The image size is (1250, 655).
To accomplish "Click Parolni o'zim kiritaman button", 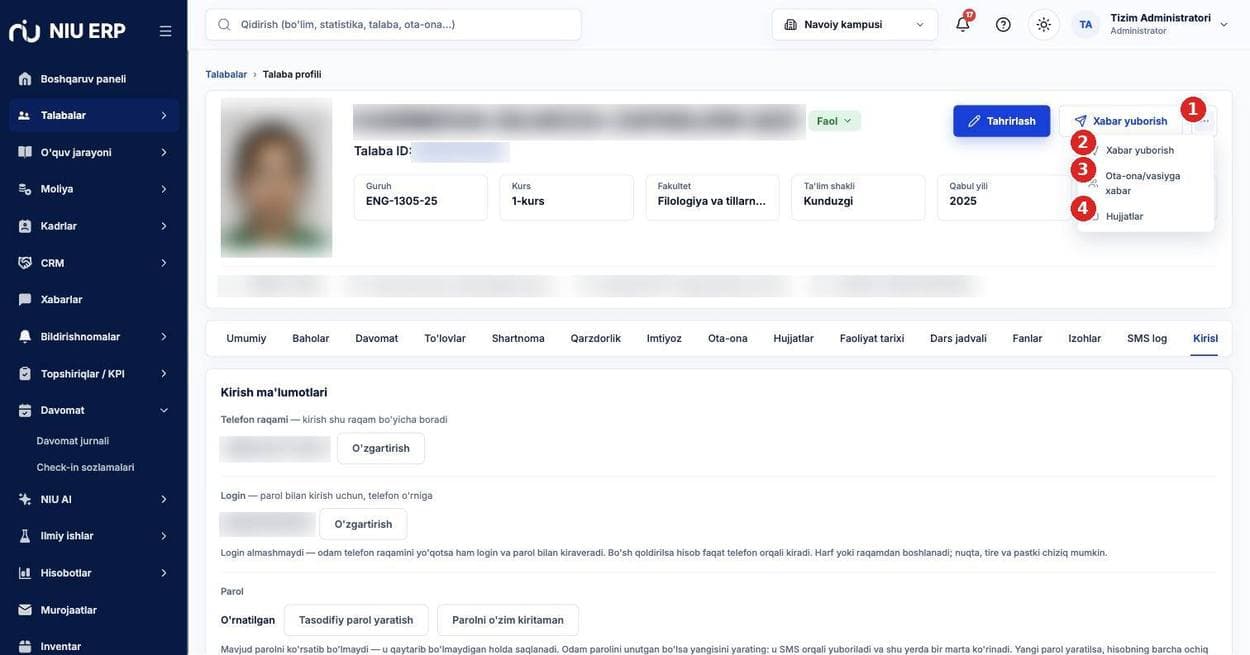I will 508,620.
